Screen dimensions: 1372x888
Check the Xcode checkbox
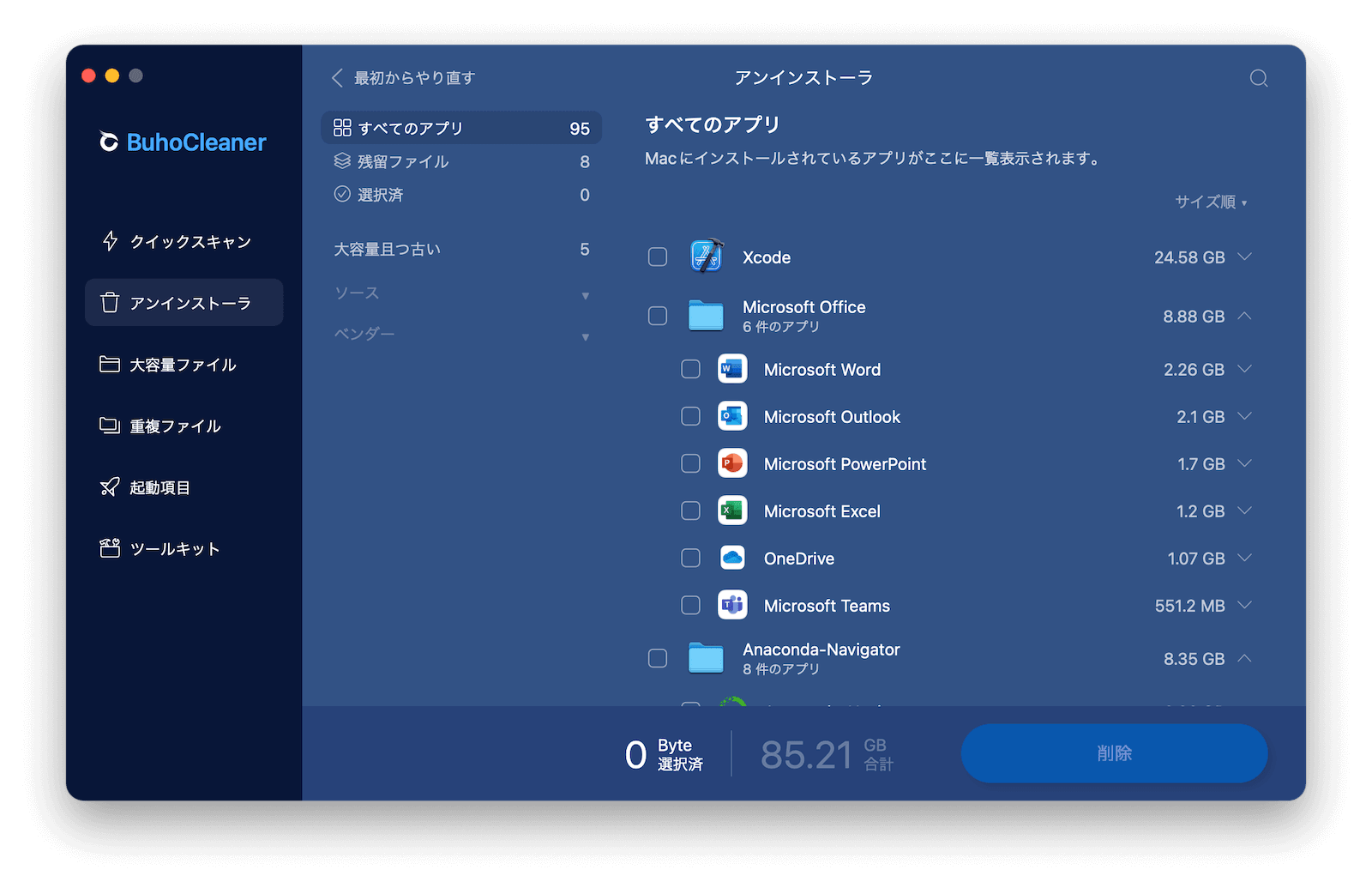(x=658, y=257)
